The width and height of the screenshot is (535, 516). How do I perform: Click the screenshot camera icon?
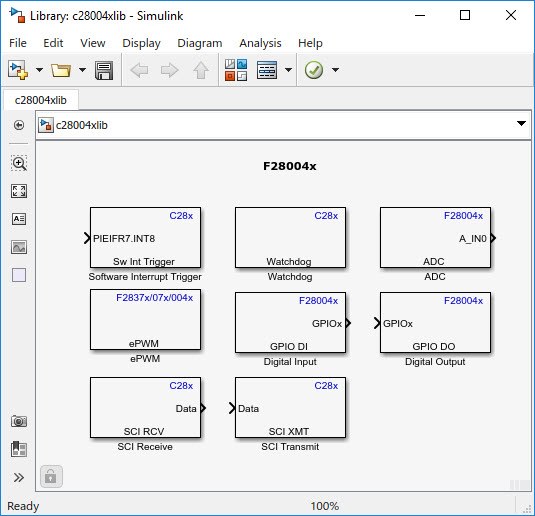(19, 421)
